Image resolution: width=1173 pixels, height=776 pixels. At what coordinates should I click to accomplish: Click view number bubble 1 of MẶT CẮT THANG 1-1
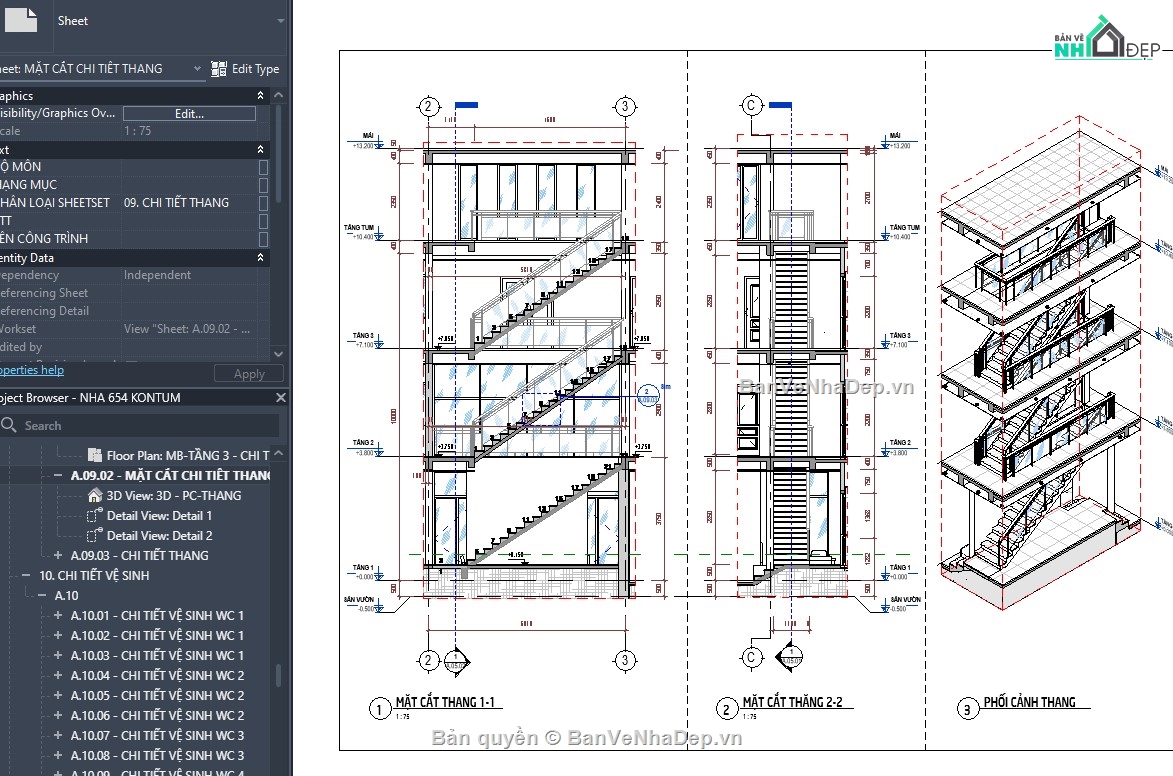click(379, 708)
